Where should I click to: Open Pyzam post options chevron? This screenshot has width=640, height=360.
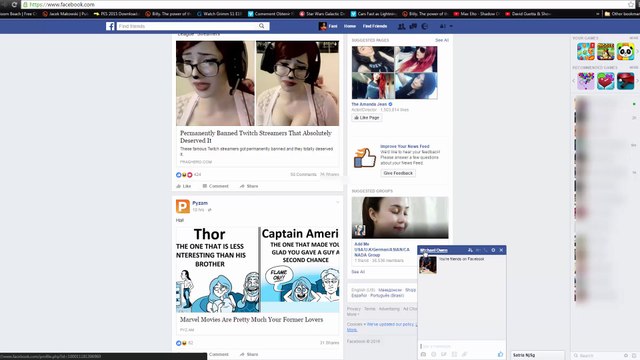pos(337,202)
